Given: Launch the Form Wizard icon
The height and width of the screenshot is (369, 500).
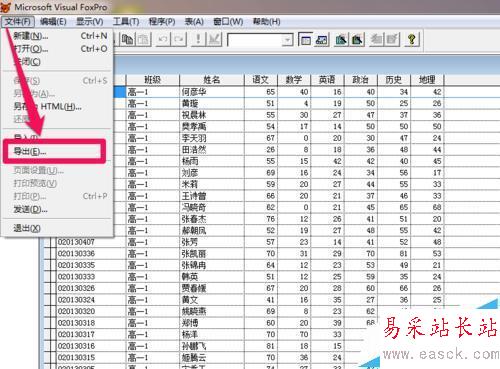Looking at the screenshot, I should (x=341, y=40).
